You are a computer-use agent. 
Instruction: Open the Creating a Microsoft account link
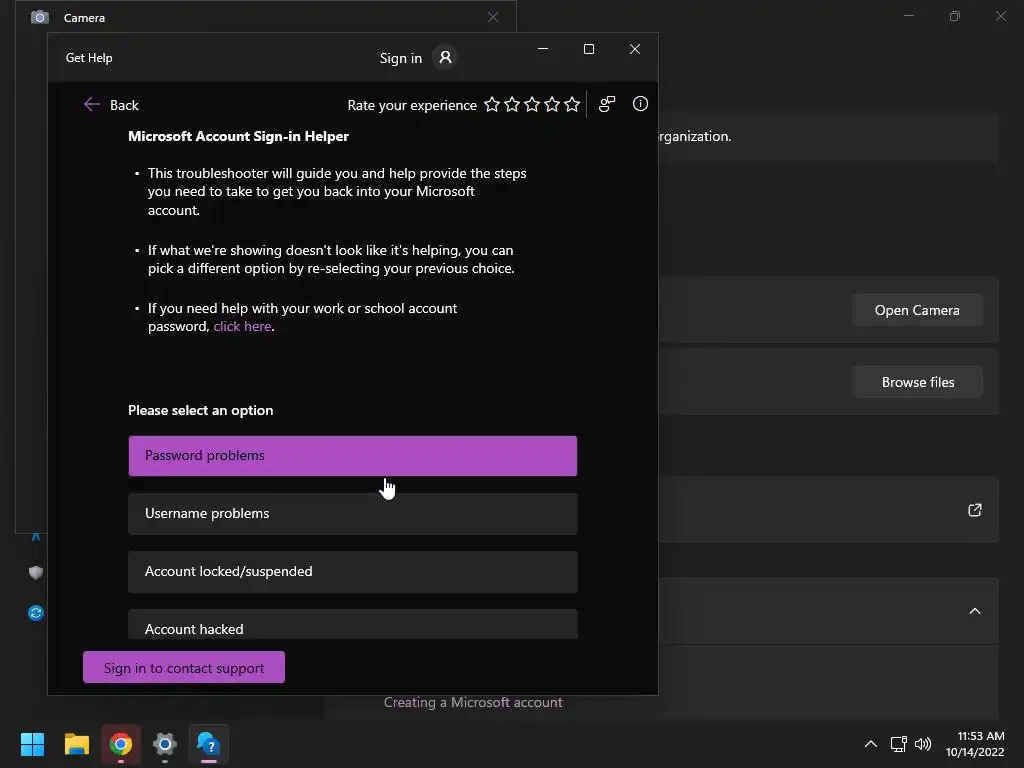point(473,702)
